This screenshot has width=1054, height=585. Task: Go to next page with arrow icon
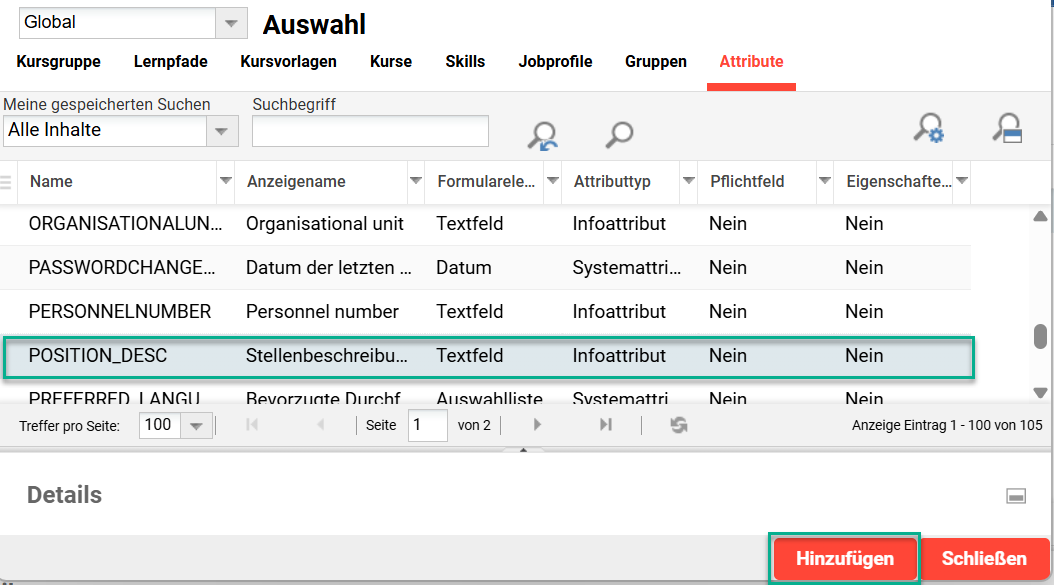coord(537,424)
